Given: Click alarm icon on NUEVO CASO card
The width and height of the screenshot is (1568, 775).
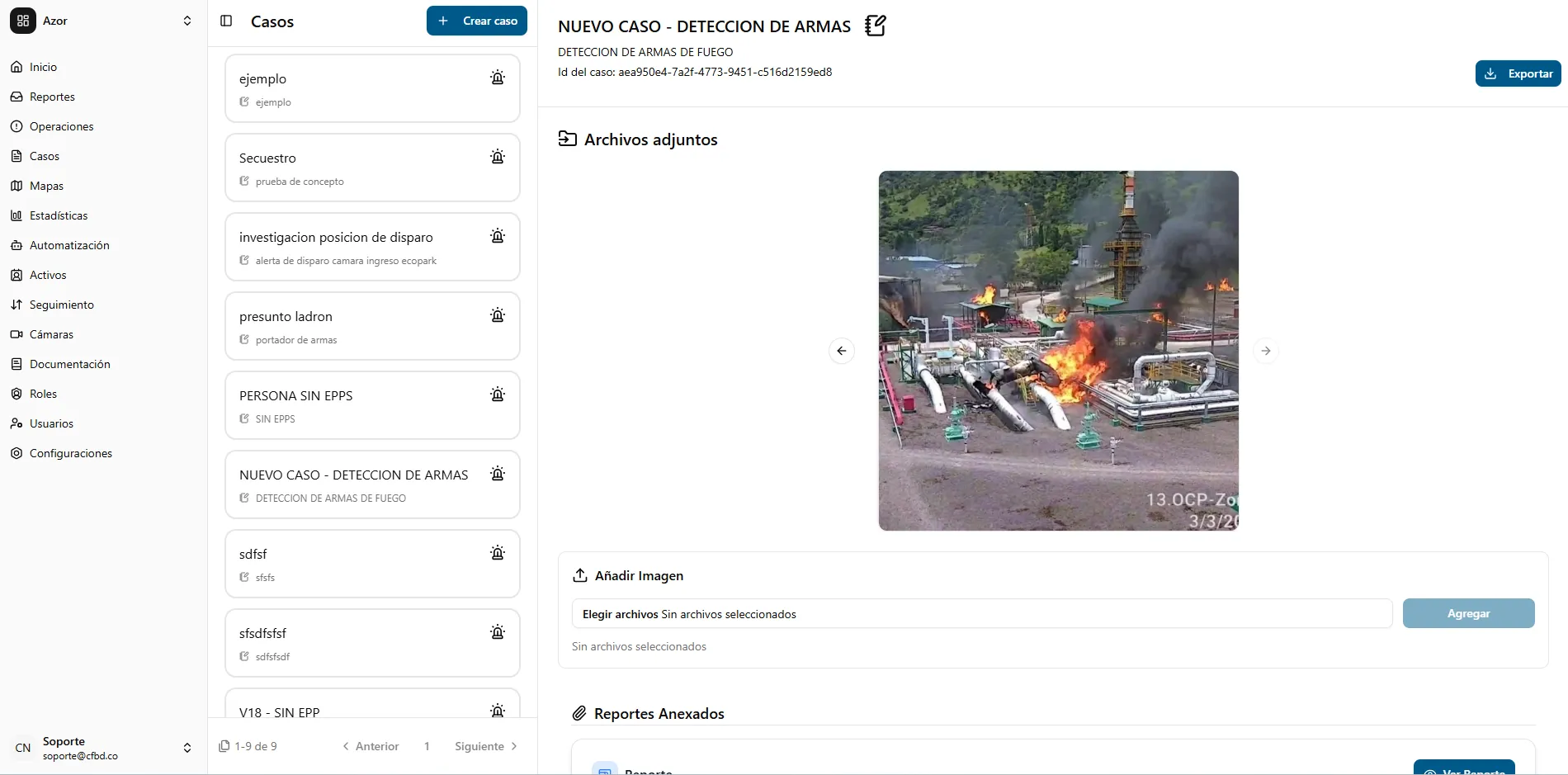Looking at the screenshot, I should coord(498,474).
